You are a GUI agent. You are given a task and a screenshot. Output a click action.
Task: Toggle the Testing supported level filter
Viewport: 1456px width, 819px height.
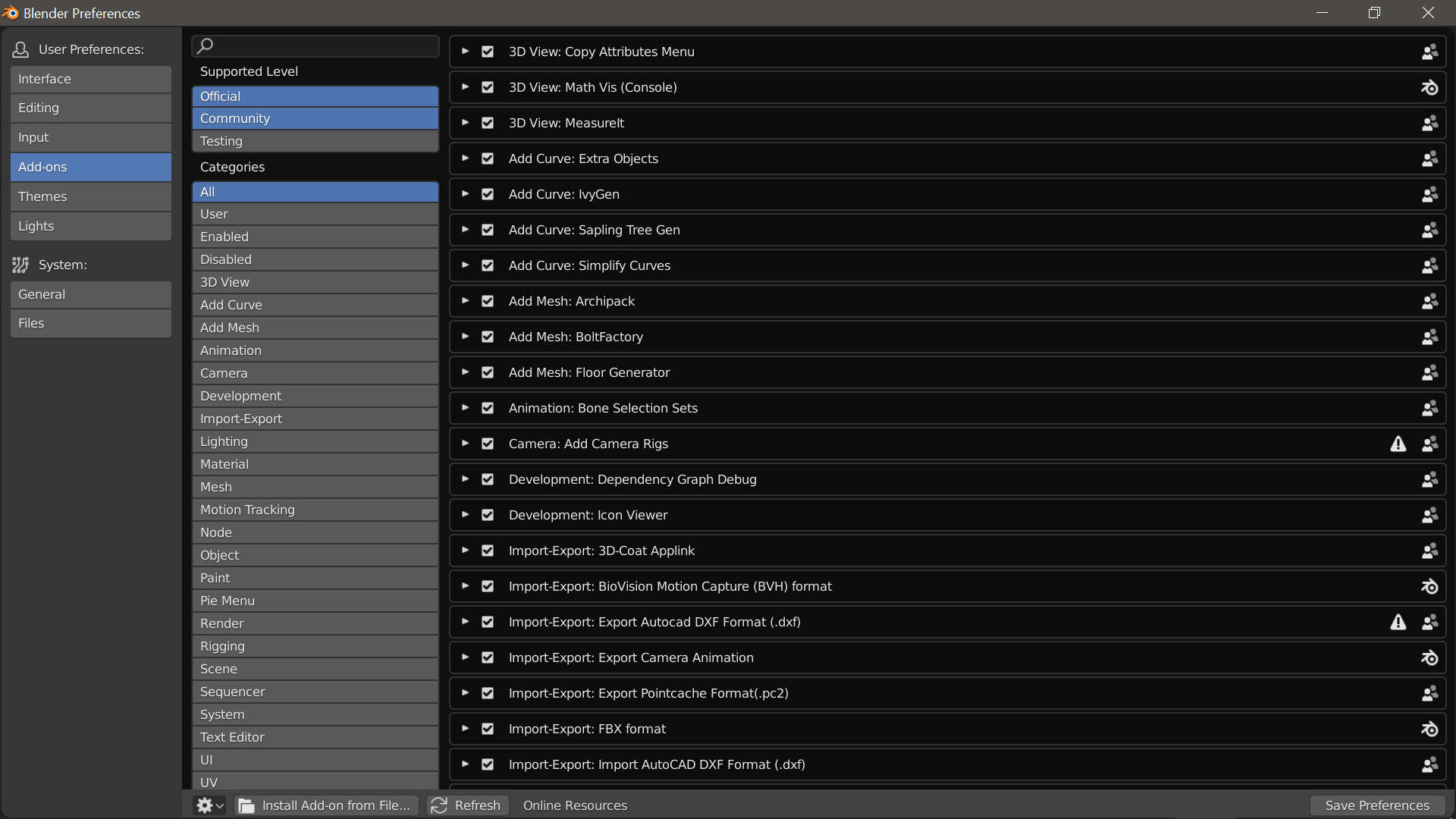(315, 141)
